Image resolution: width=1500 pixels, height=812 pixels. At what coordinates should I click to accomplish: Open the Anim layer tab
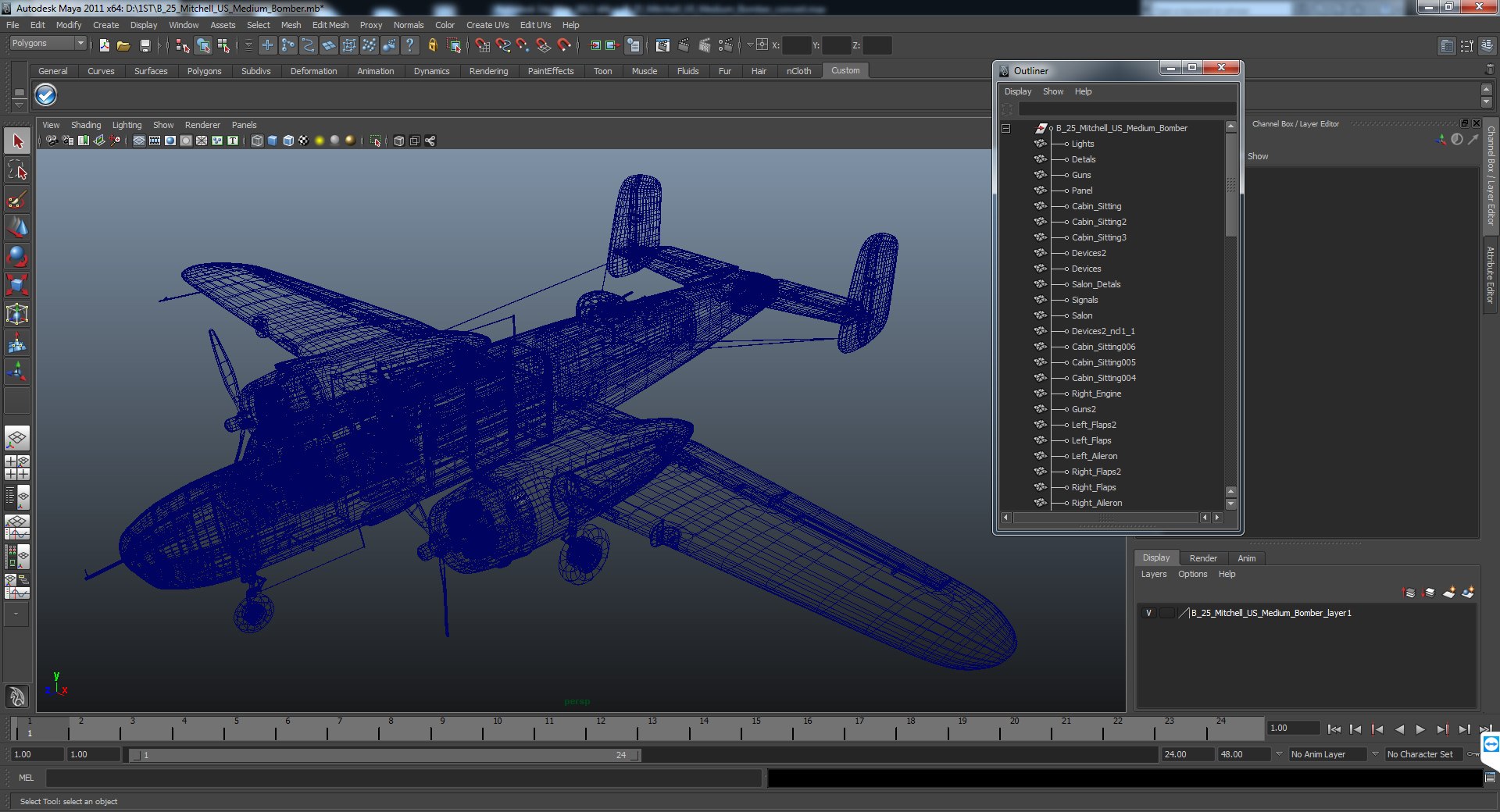[x=1247, y=558]
